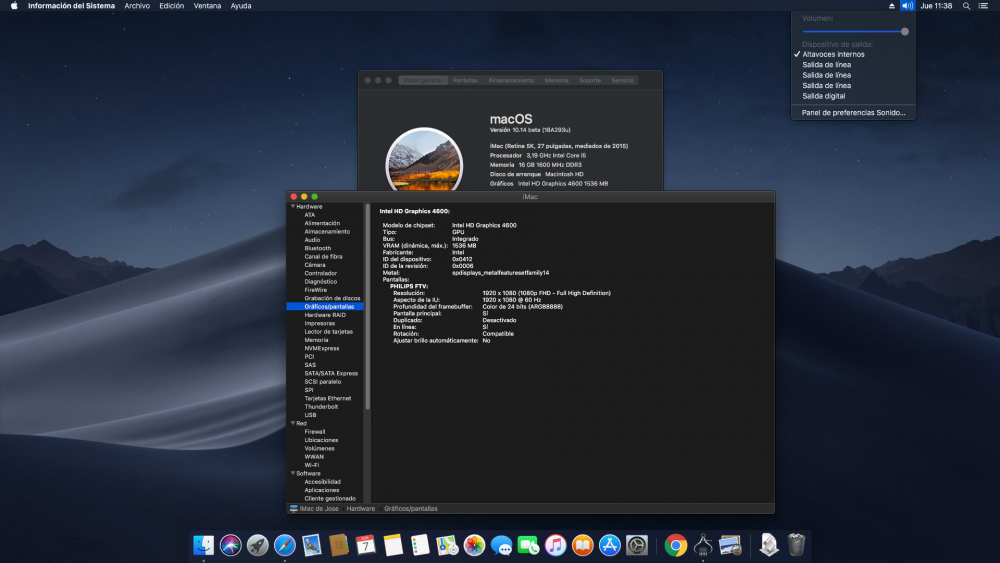The width and height of the screenshot is (1000, 563).
Task: Open Calendar icon showing 7
Action: click(366, 545)
